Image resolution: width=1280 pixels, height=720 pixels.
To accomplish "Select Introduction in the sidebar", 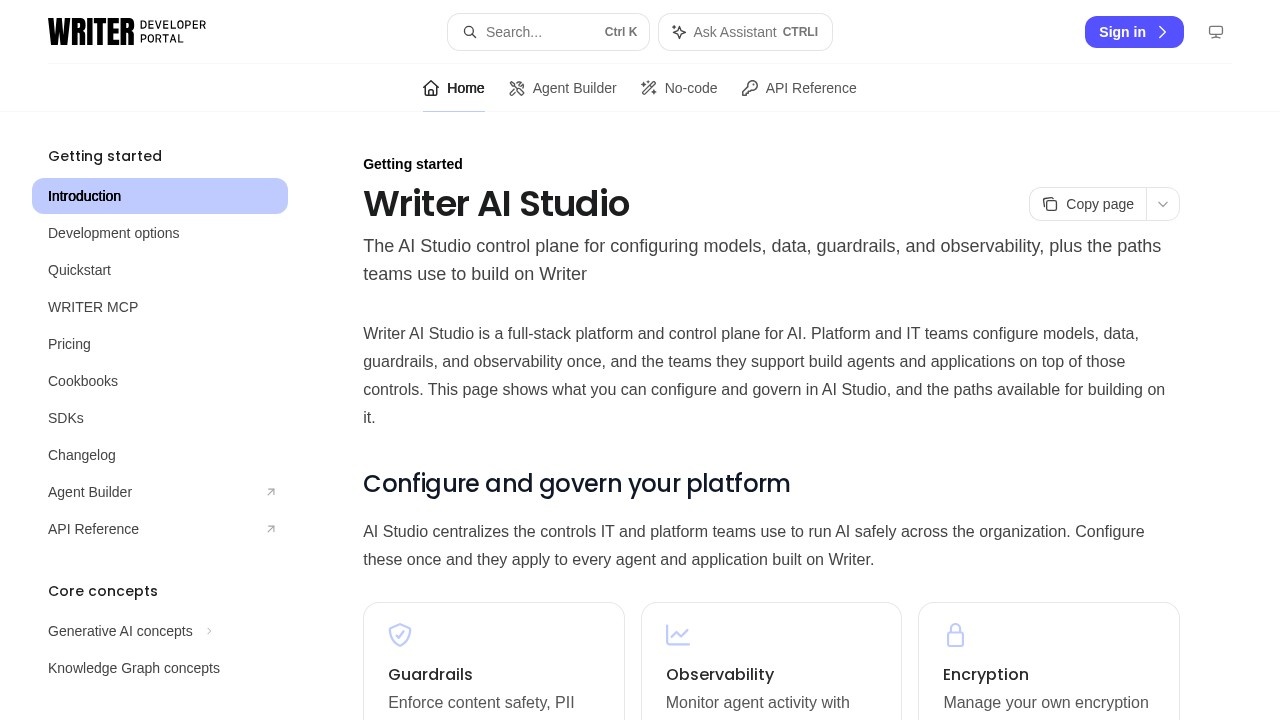I will 160,196.
